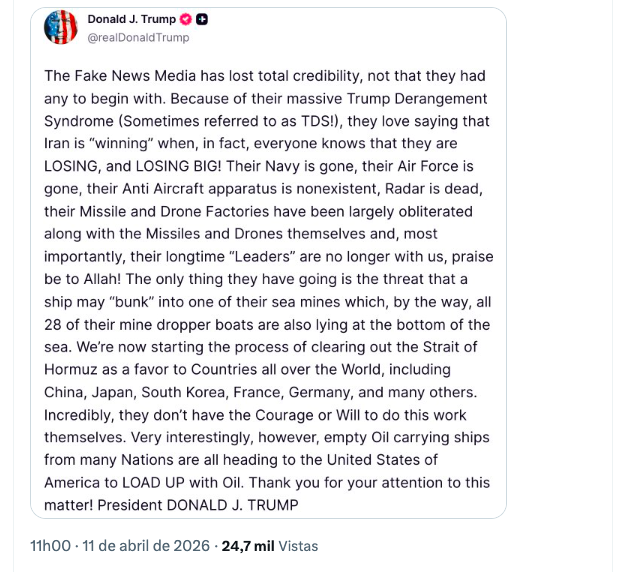The width and height of the screenshot is (638, 572).
Task: Open the Donald J. Trump display name
Action: 131,19
